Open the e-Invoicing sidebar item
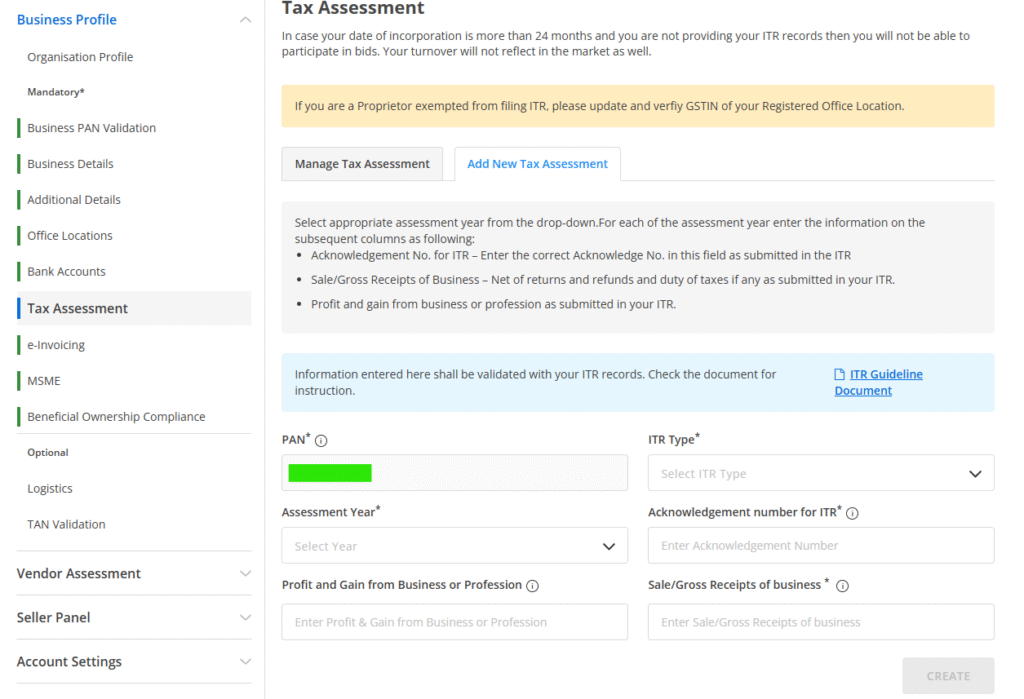Image resolution: width=1024 pixels, height=699 pixels. coord(56,345)
